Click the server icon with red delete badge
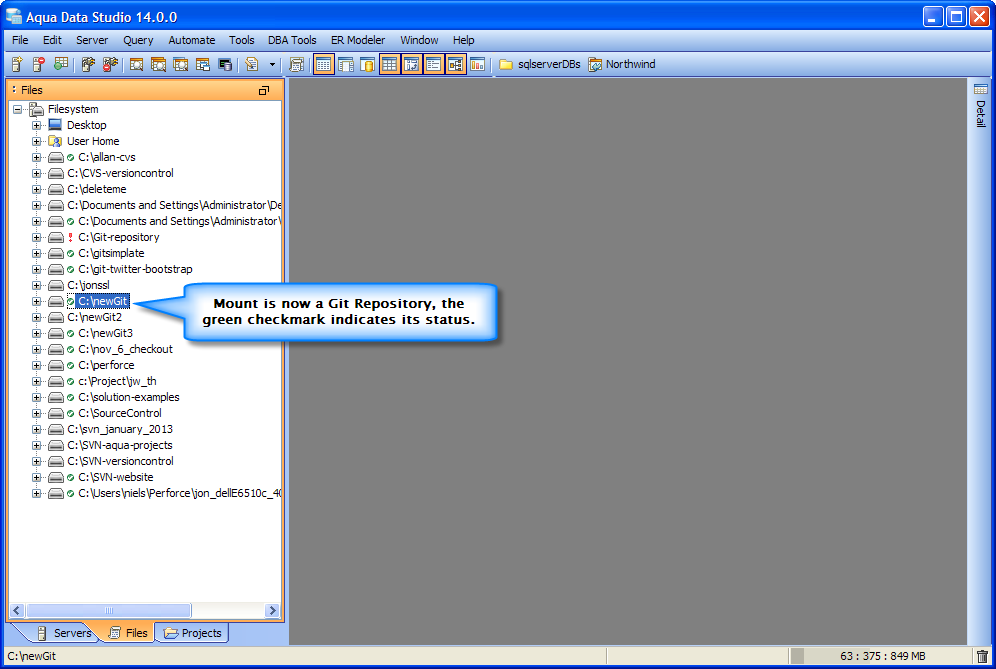996x669 pixels. click(x=39, y=64)
